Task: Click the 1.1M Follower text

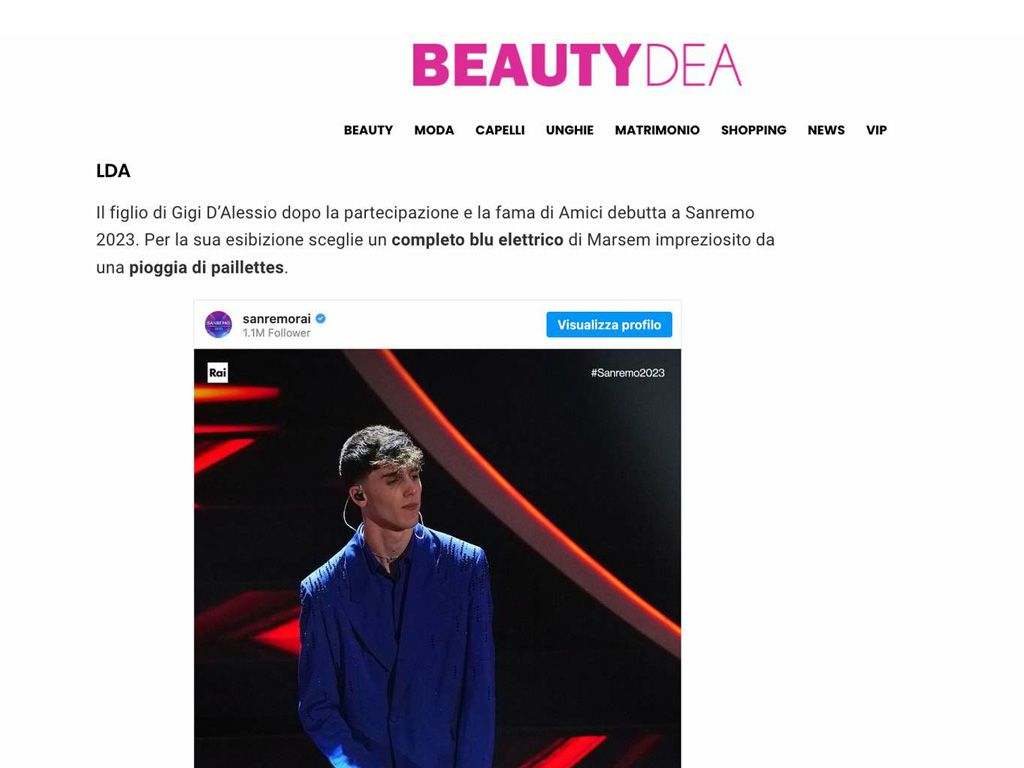Action: click(x=276, y=333)
